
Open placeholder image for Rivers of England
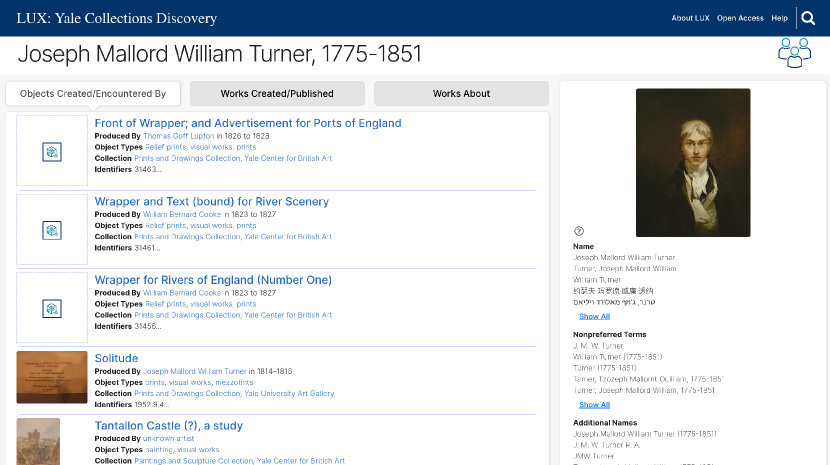click(x=52, y=308)
